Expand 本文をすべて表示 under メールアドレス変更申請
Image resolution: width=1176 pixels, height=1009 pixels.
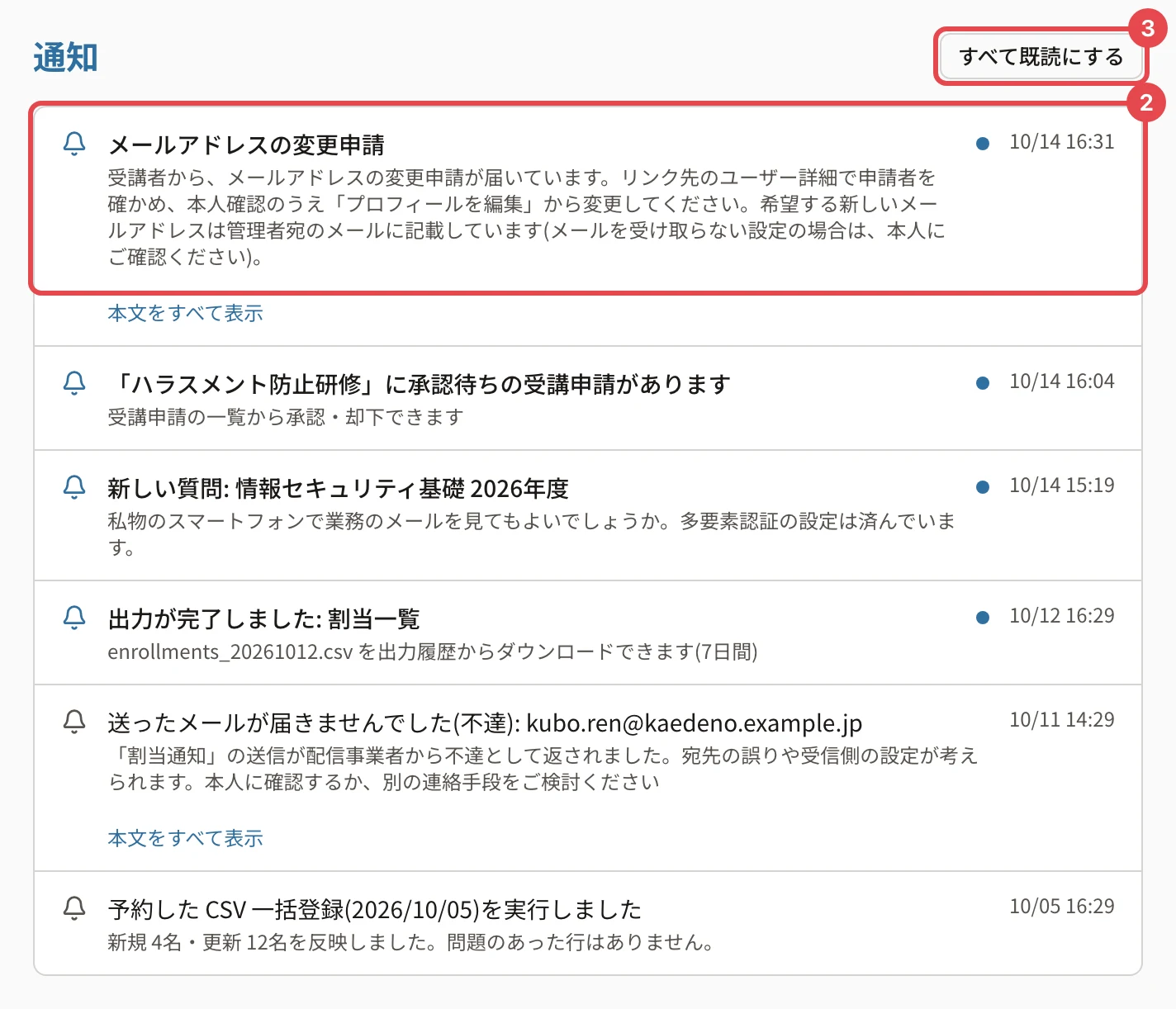pyautogui.click(x=185, y=313)
